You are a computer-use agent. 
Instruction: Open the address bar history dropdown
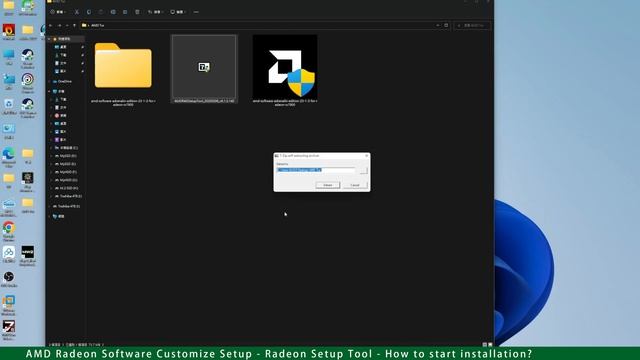tap(438, 25)
